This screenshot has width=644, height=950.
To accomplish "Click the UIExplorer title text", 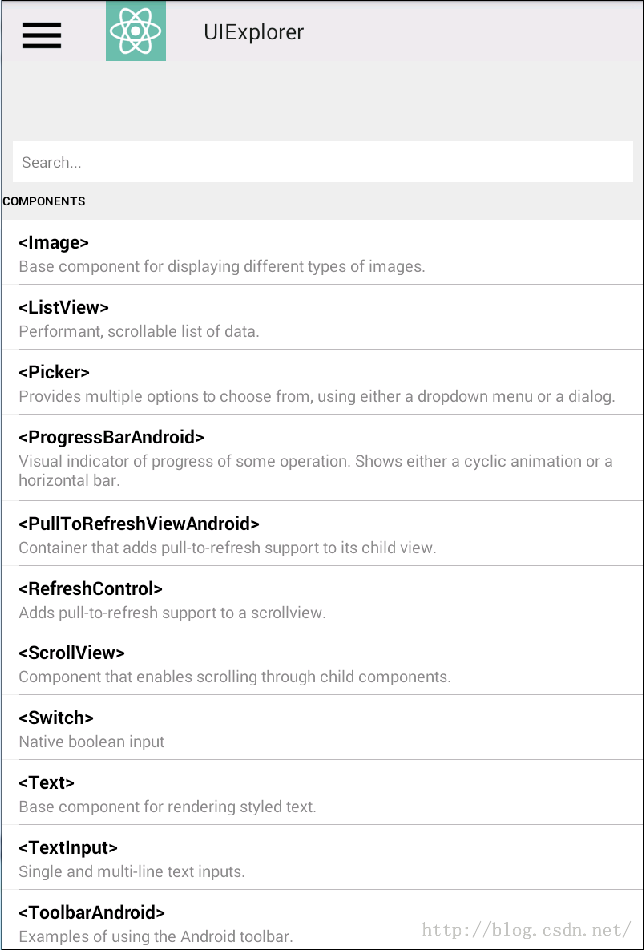I will (x=253, y=32).
